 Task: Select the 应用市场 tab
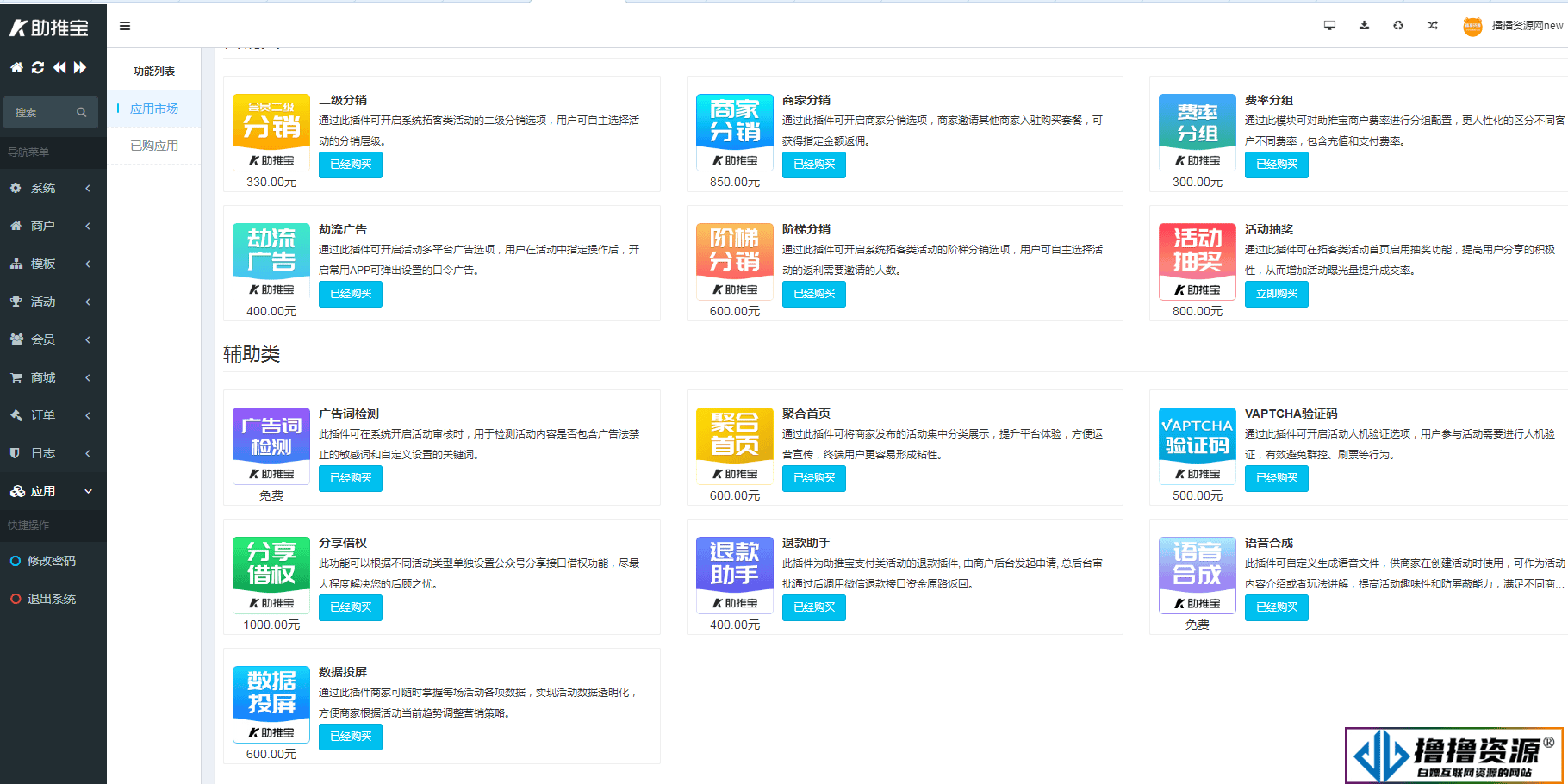click(x=154, y=109)
